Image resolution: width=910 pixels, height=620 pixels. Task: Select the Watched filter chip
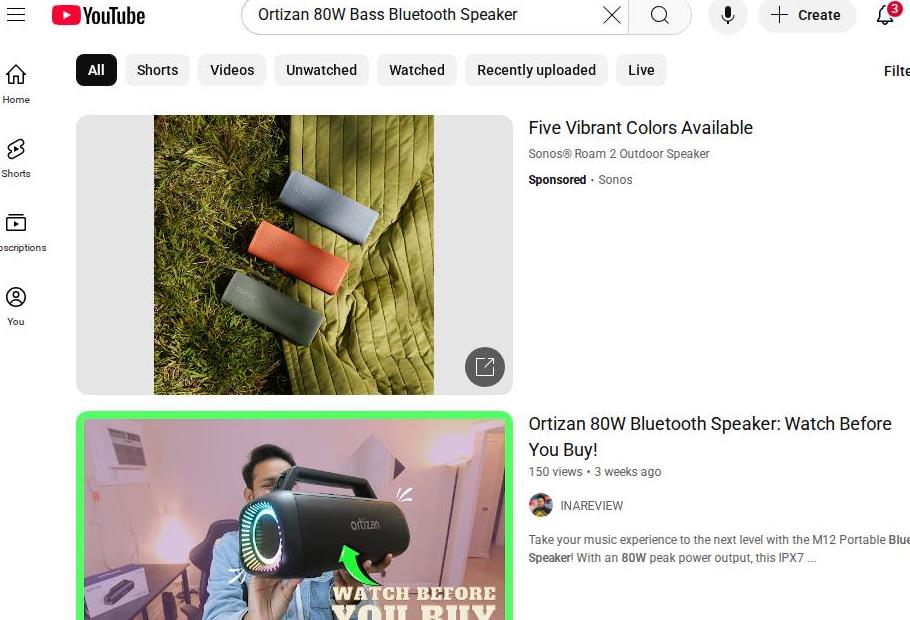pos(417,70)
